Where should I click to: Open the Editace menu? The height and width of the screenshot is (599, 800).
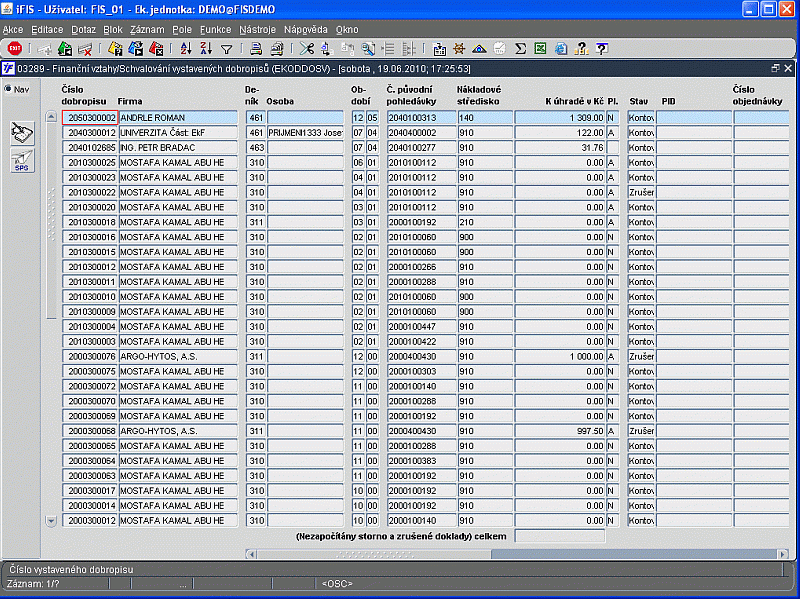click(x=47, y=30)
